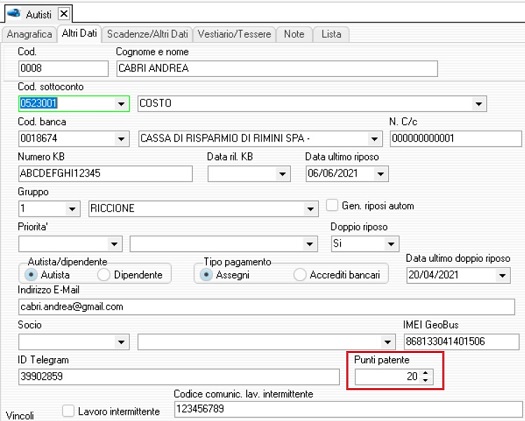525x421 pixels.
Task: Open the Cassa di Risparmio bank dropdown
Action: click(x=374, y=138)
